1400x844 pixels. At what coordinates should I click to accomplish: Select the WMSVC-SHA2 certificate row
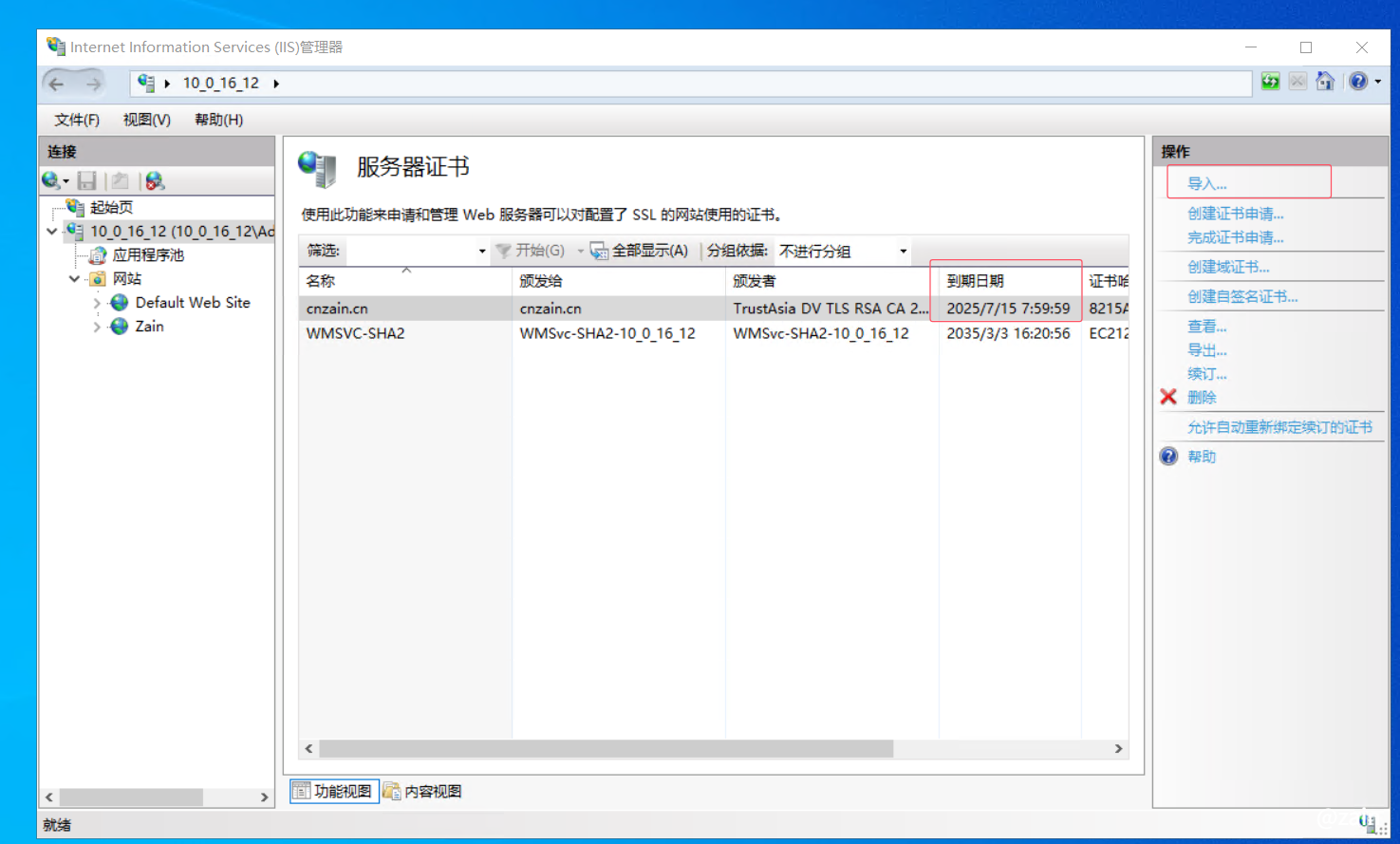[714, 333]
